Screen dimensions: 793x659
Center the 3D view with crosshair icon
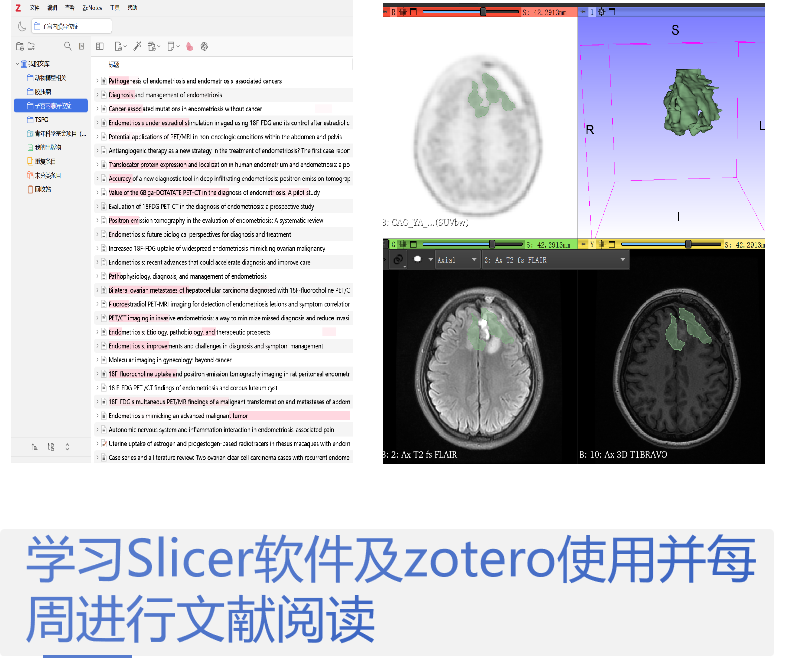601,11
